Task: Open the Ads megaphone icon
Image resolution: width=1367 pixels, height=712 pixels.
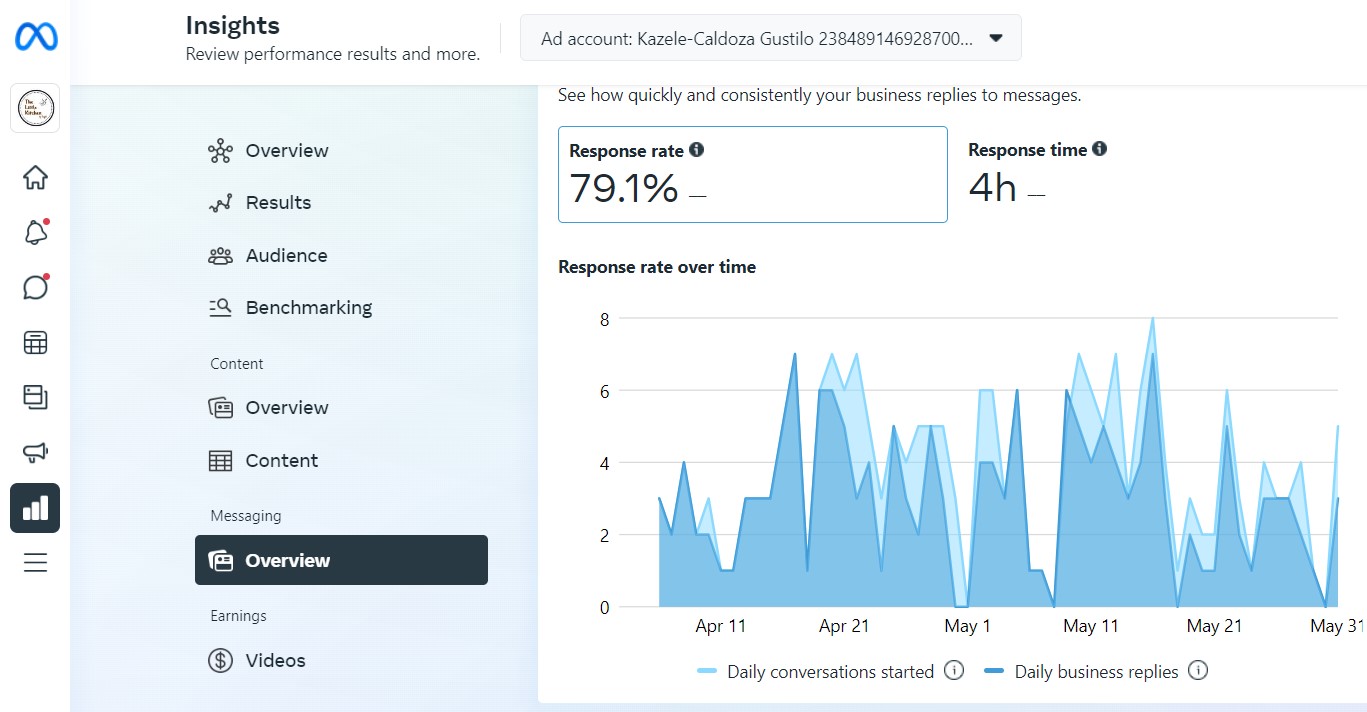Action: [35, 453]
